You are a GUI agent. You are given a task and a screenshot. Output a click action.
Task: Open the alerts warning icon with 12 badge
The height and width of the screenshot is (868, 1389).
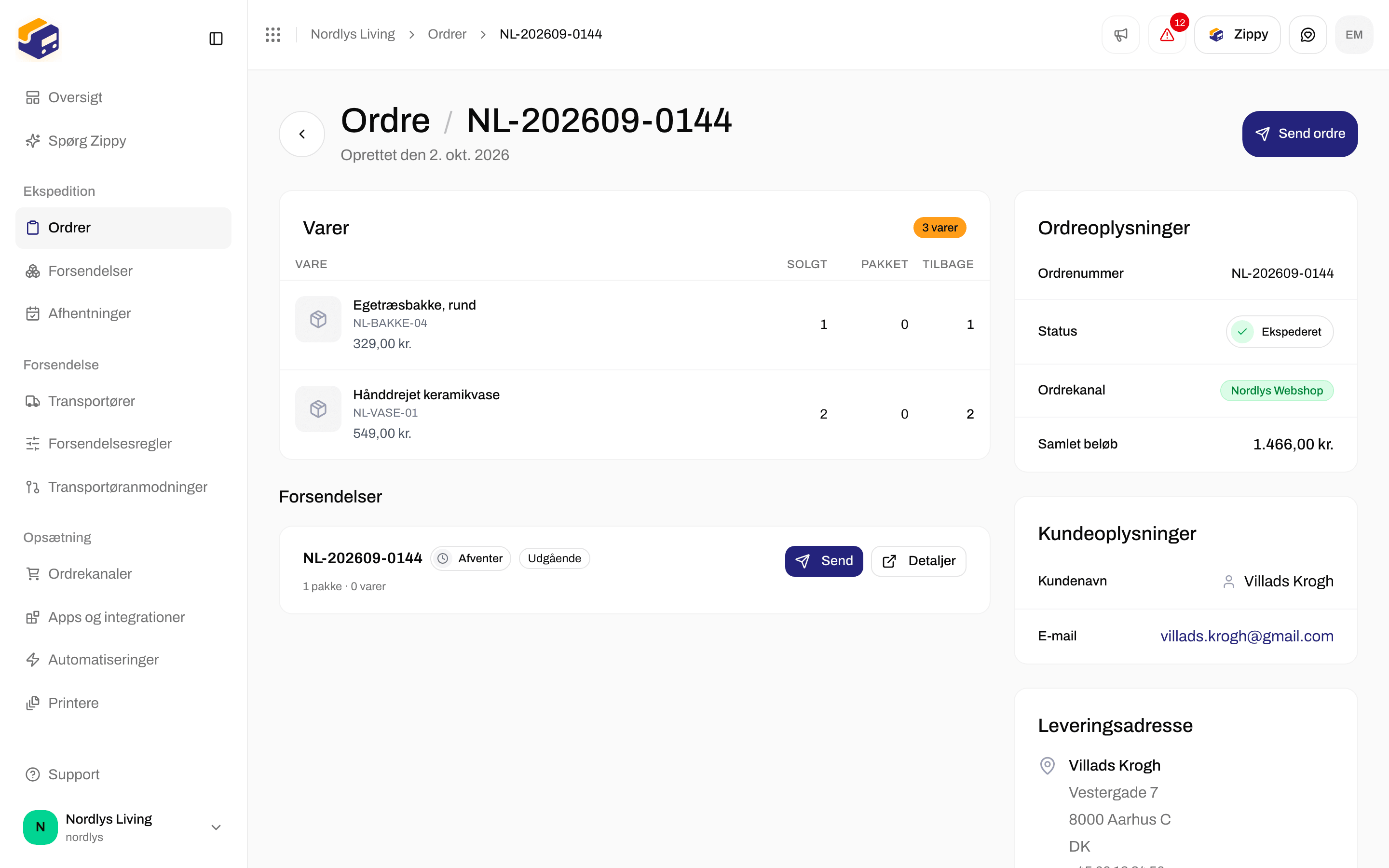1167,35
